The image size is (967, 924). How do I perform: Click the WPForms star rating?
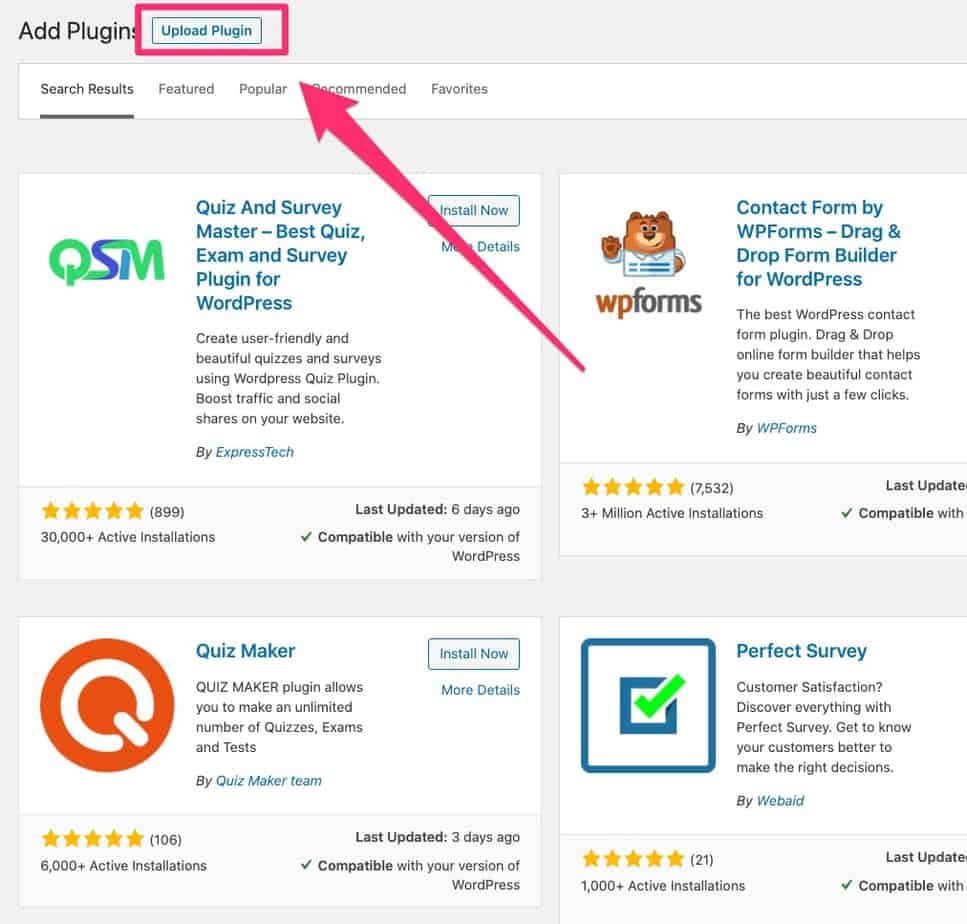633,487
